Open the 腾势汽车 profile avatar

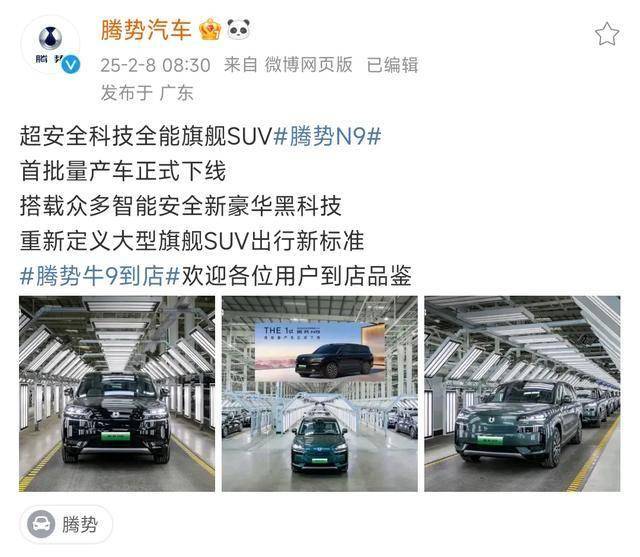pyautogui.click(x=51, y=46)
